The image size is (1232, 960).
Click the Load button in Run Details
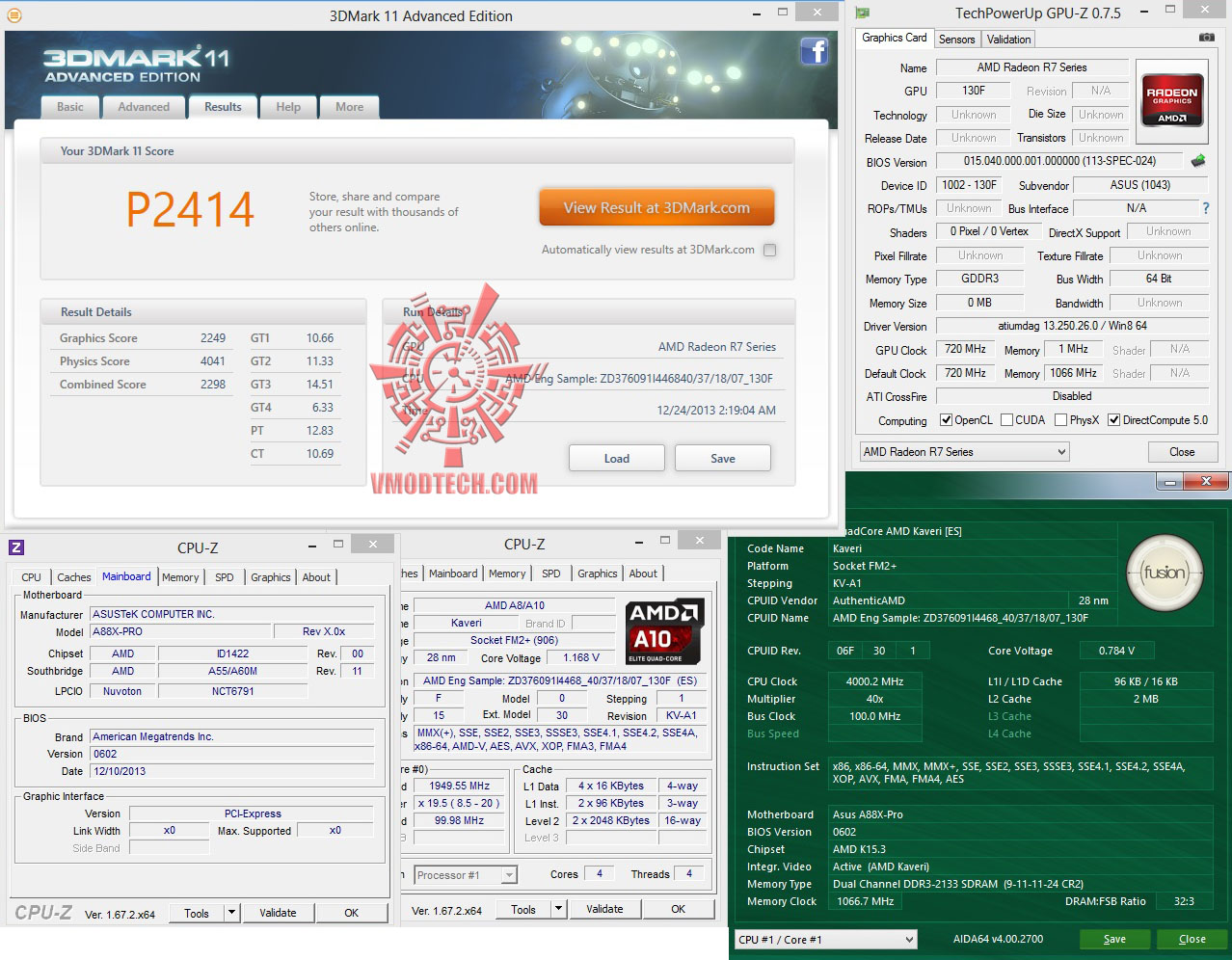(617, 459)
